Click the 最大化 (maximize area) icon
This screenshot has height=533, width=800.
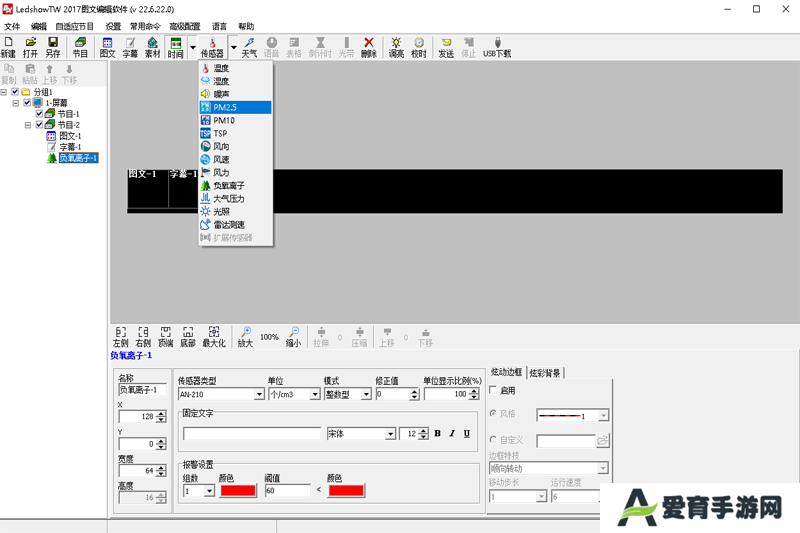point(214,337)
